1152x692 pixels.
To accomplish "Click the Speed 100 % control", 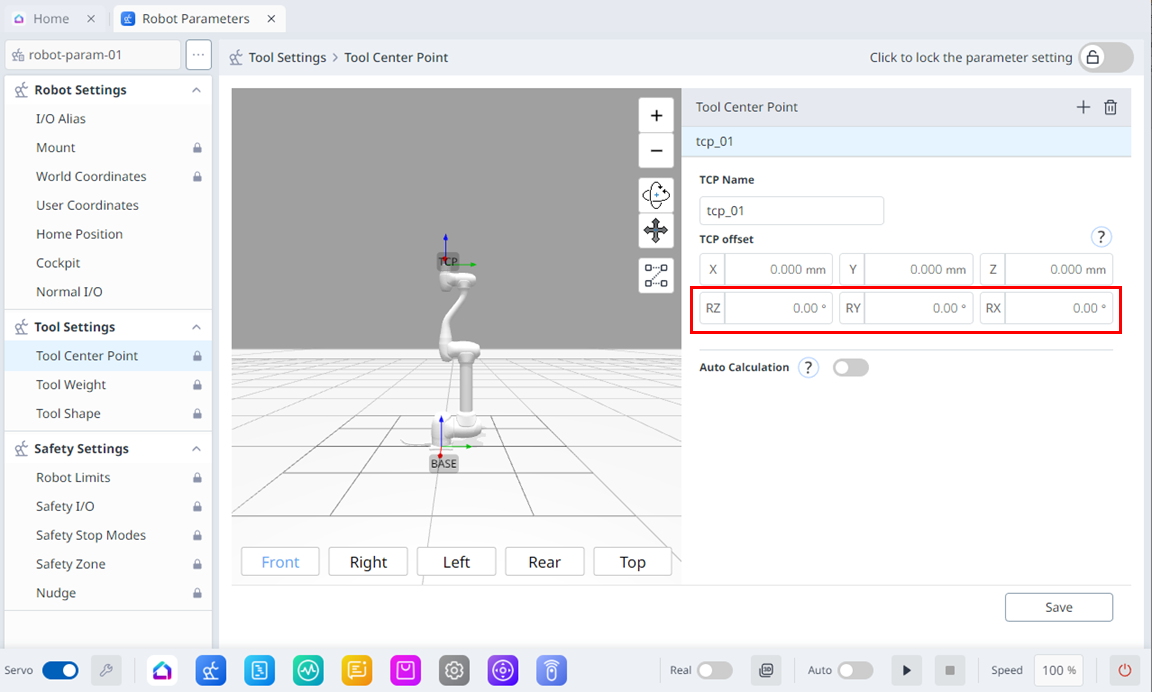I will pos(1058,670).
